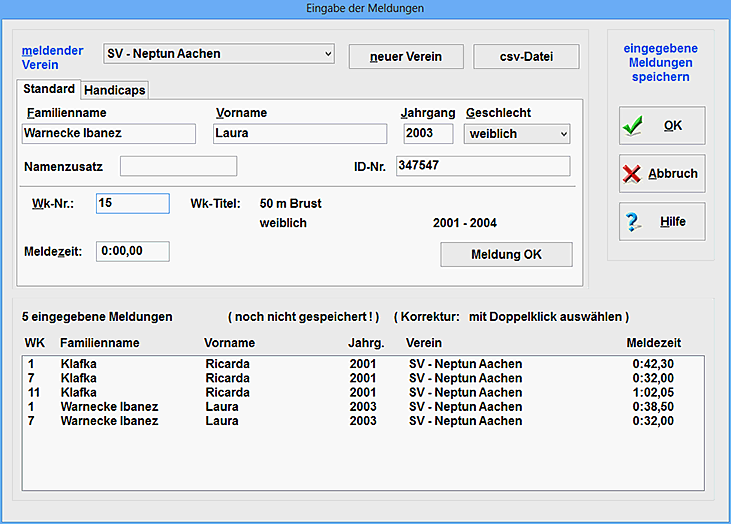Click the Jahrgang field showing 2003
The height and width of the screenshot is (524, 731).
[428, 134]
